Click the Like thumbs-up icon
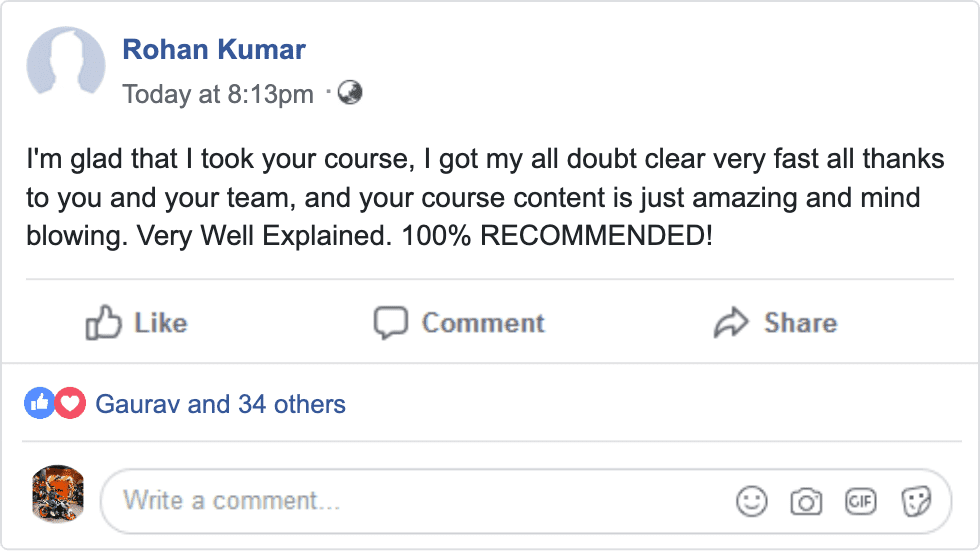Viewport: 980px width, 552px height. coord(103,323)
